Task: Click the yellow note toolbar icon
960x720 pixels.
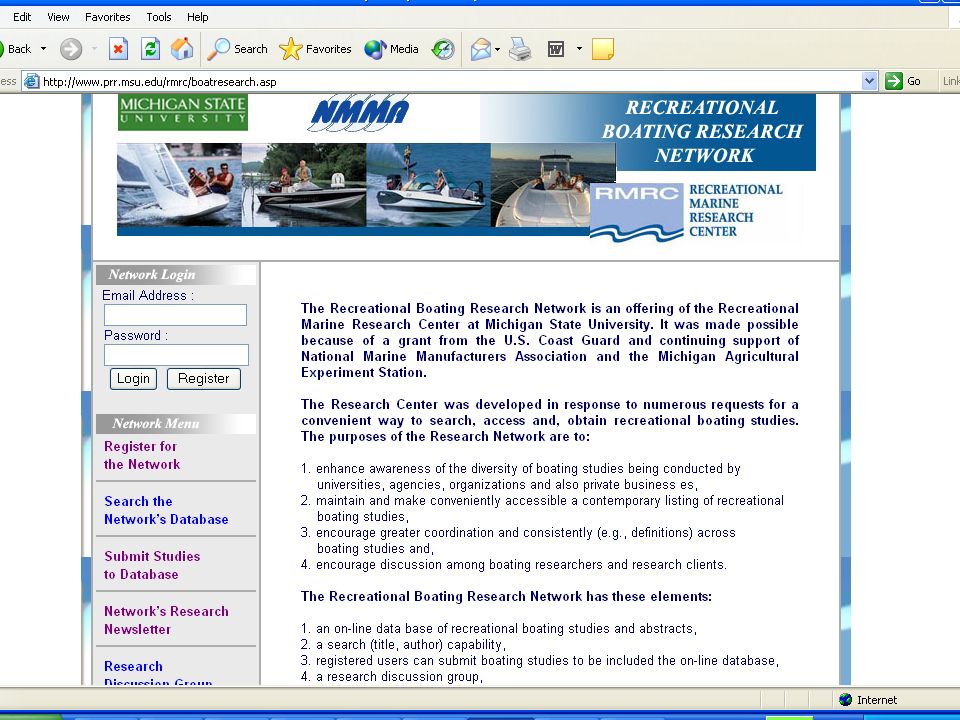Action: click(x=603, y=49)
